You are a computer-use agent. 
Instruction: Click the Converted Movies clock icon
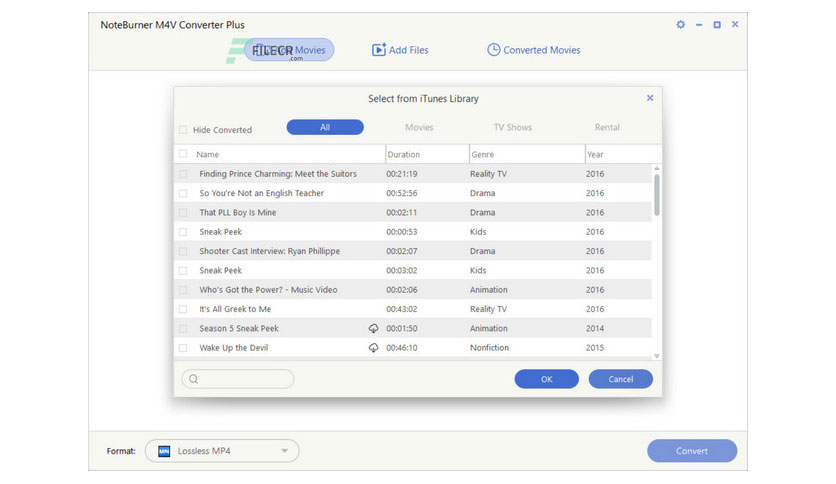(x=494, y=50)
